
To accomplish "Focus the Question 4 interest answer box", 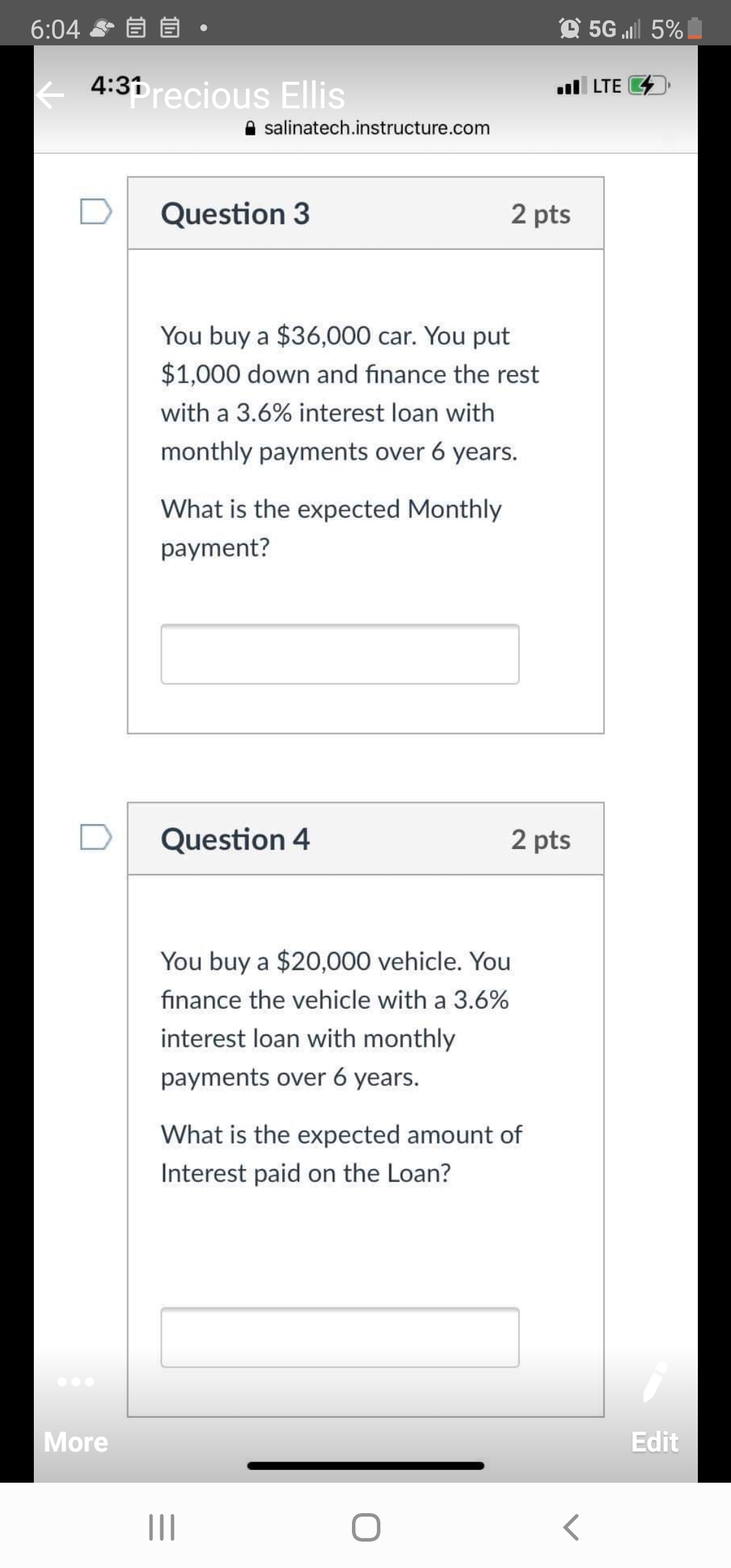I will coord(340,1337).
